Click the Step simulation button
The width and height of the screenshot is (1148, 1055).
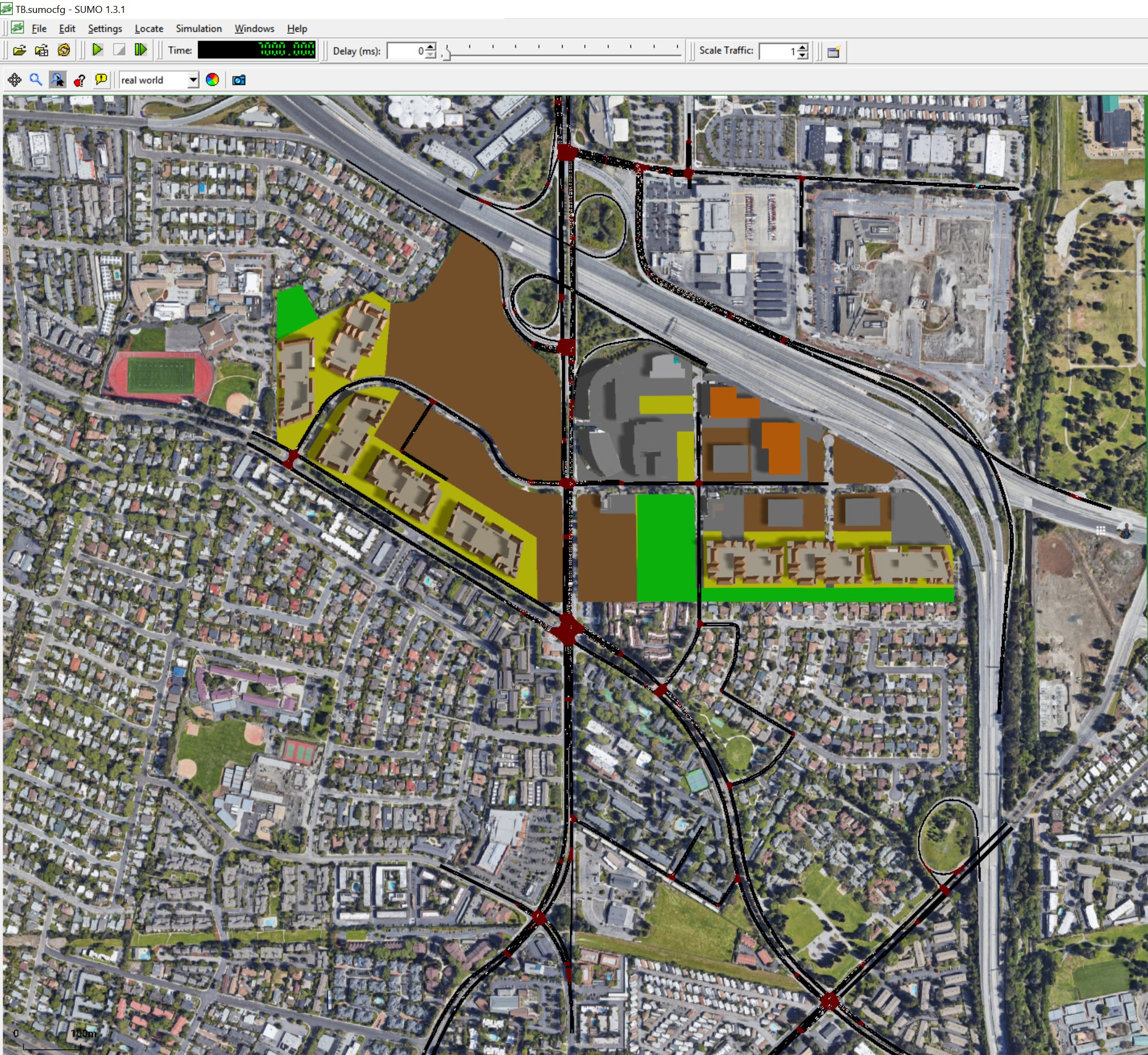[141, 50]
